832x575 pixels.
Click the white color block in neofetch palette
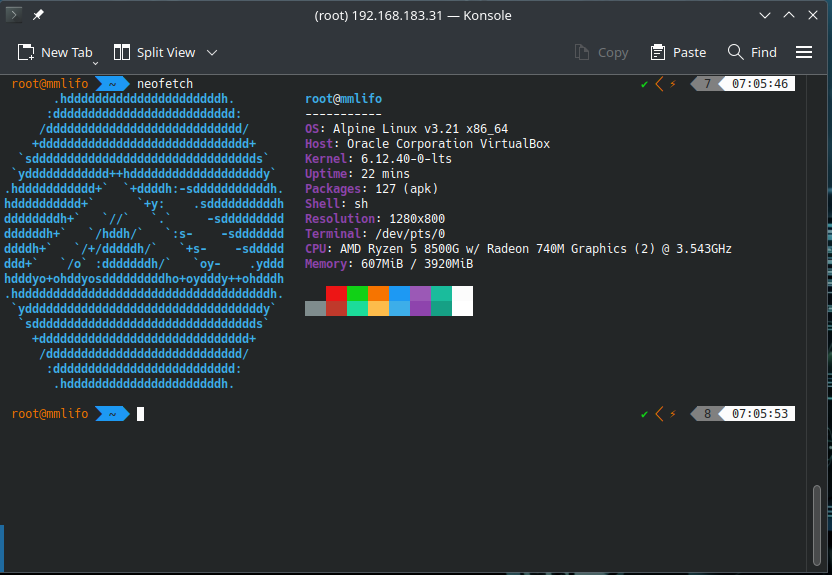click(462, 301)
